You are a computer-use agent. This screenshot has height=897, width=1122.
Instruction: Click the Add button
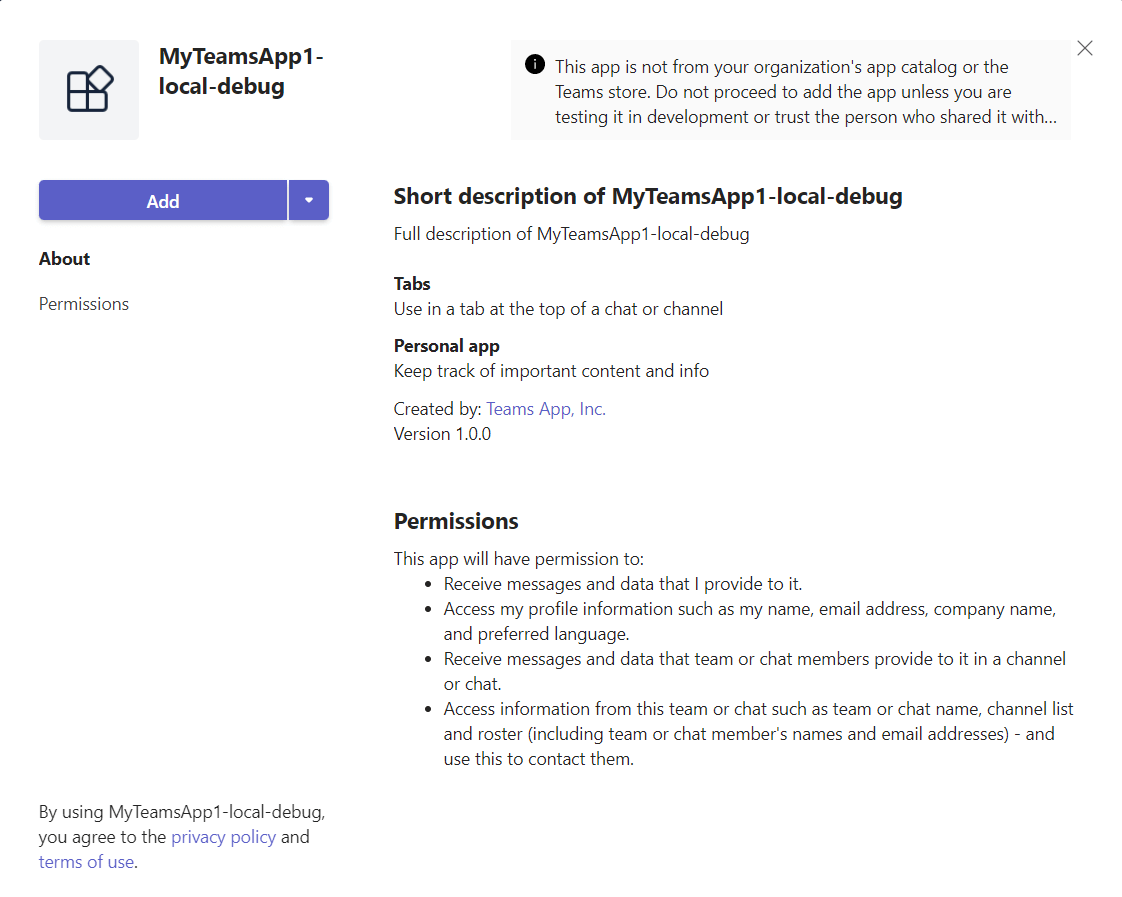tap(163, 201)
